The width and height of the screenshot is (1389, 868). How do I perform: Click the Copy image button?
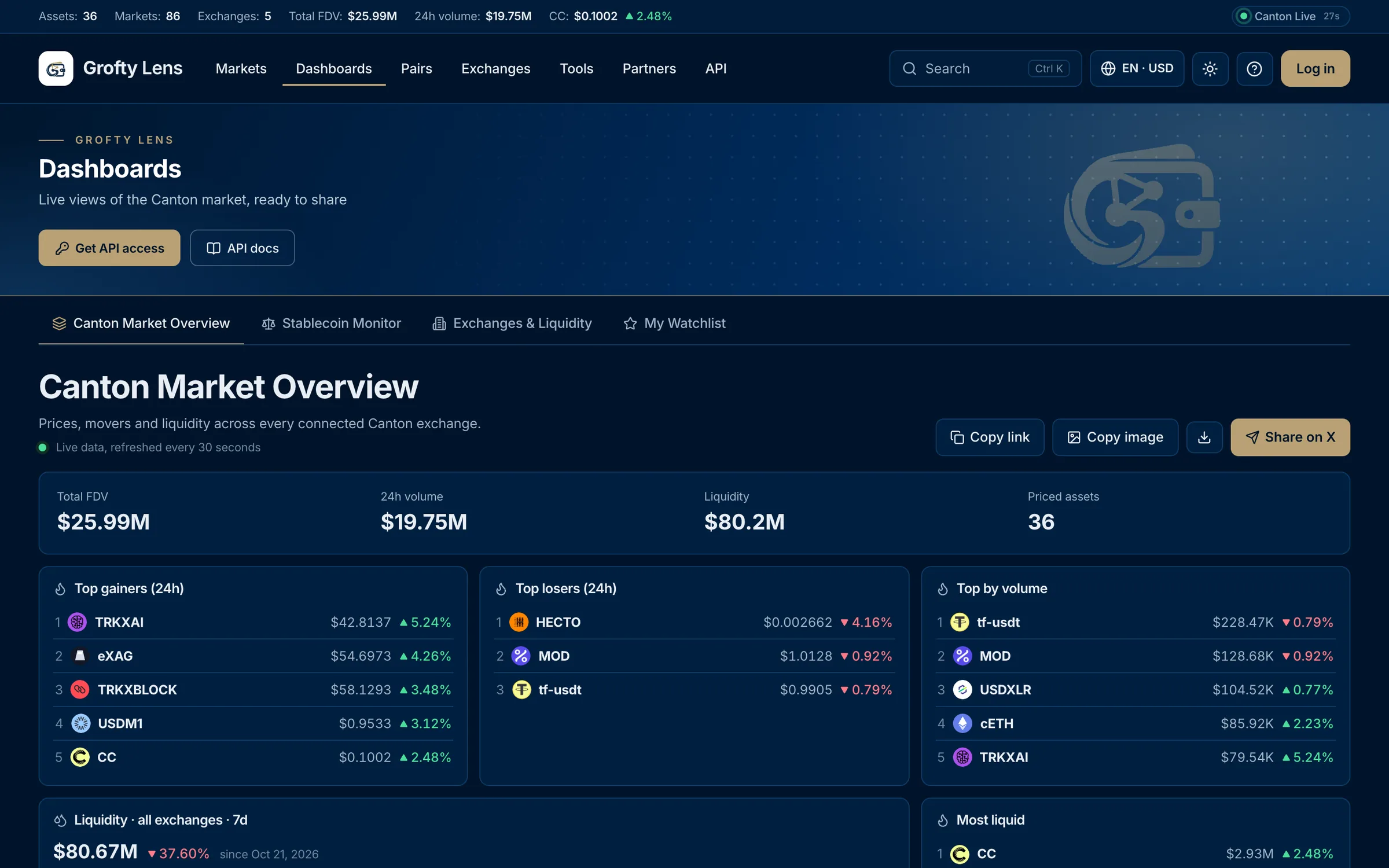coord(1115,437)
